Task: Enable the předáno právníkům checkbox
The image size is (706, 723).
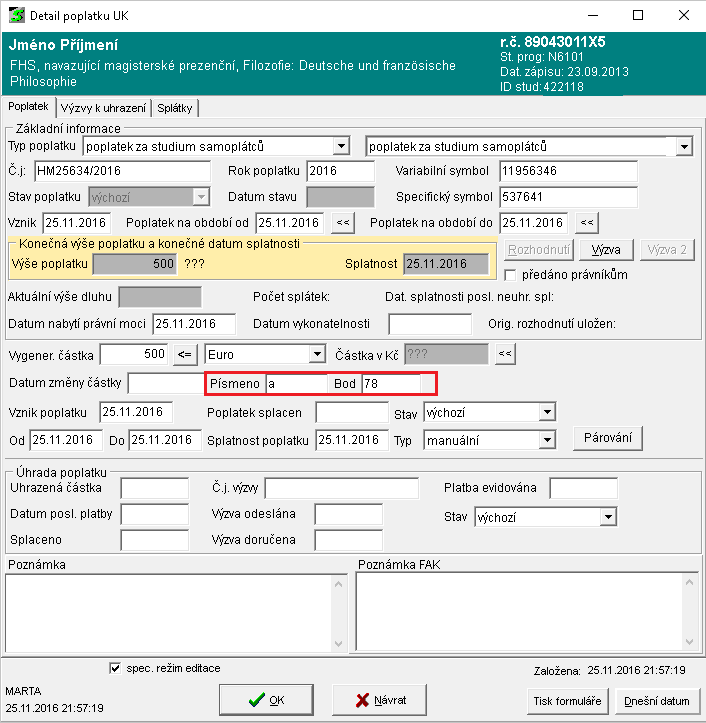Action: point(511,275)
